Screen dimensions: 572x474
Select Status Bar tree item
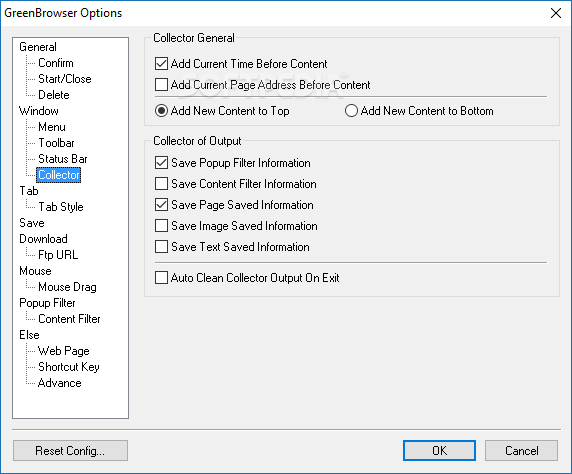(x=63, y=159)
